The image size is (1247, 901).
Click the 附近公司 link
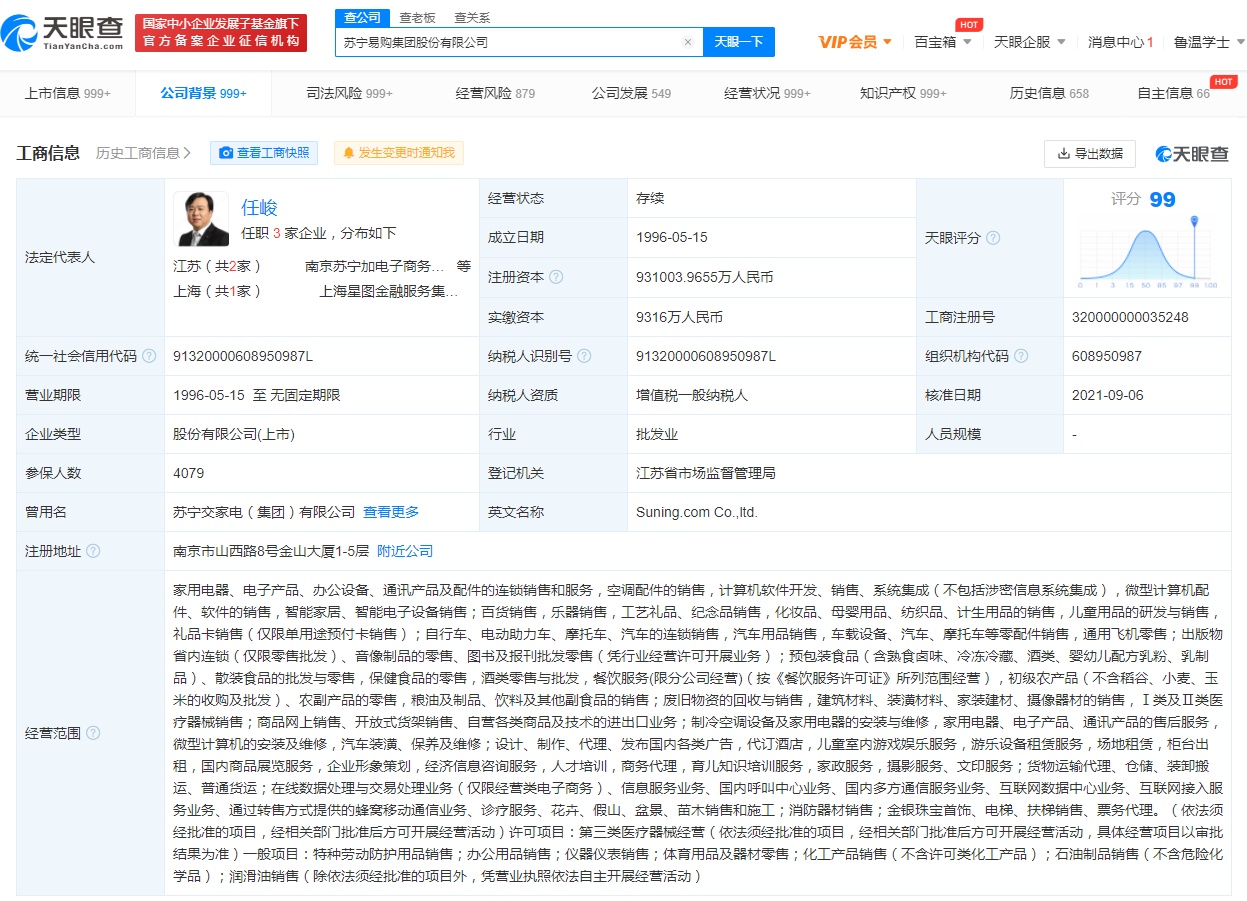click(405, 551)
